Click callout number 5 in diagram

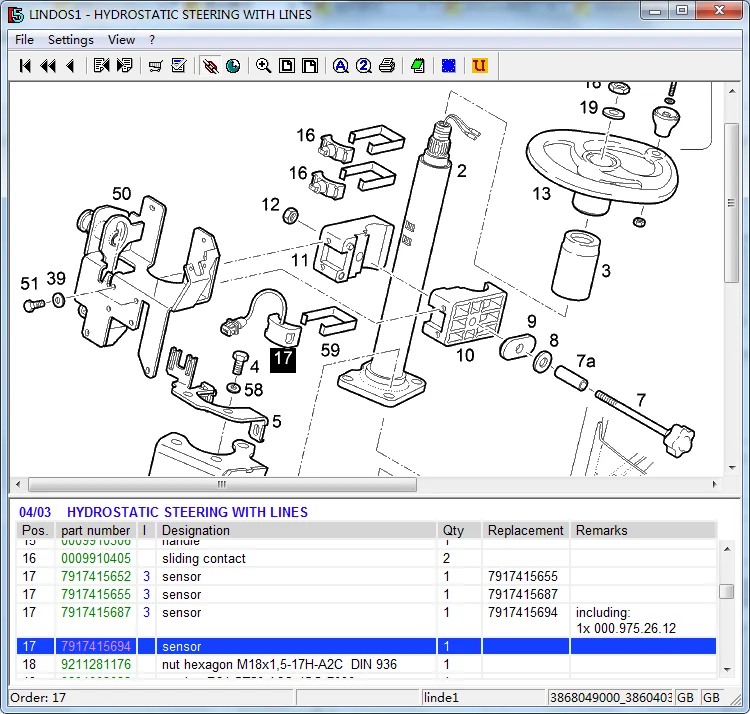coord(276,421)
